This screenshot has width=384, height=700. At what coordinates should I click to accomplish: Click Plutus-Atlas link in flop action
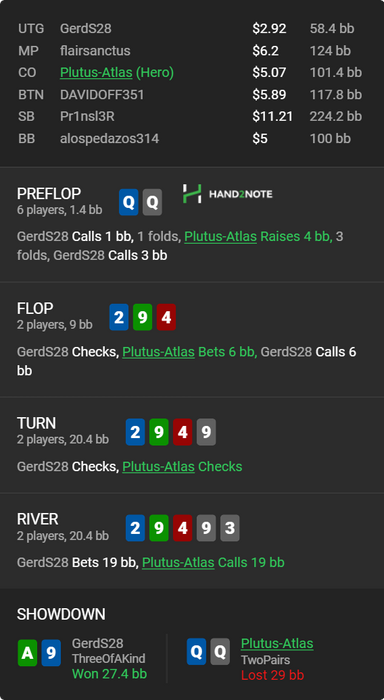click(159, 352)
